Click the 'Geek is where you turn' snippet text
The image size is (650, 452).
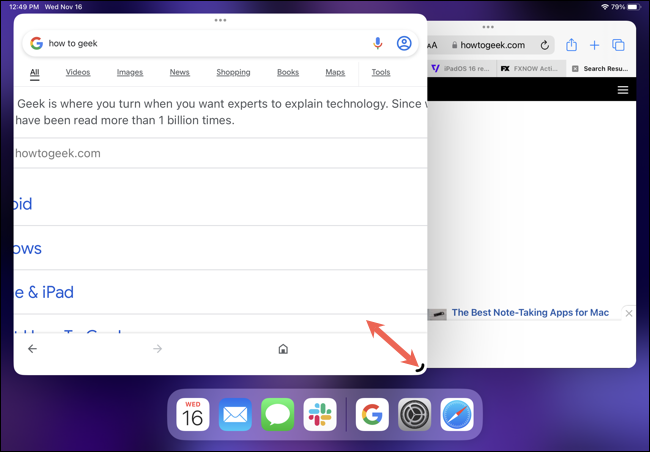(x=222, y=112)
